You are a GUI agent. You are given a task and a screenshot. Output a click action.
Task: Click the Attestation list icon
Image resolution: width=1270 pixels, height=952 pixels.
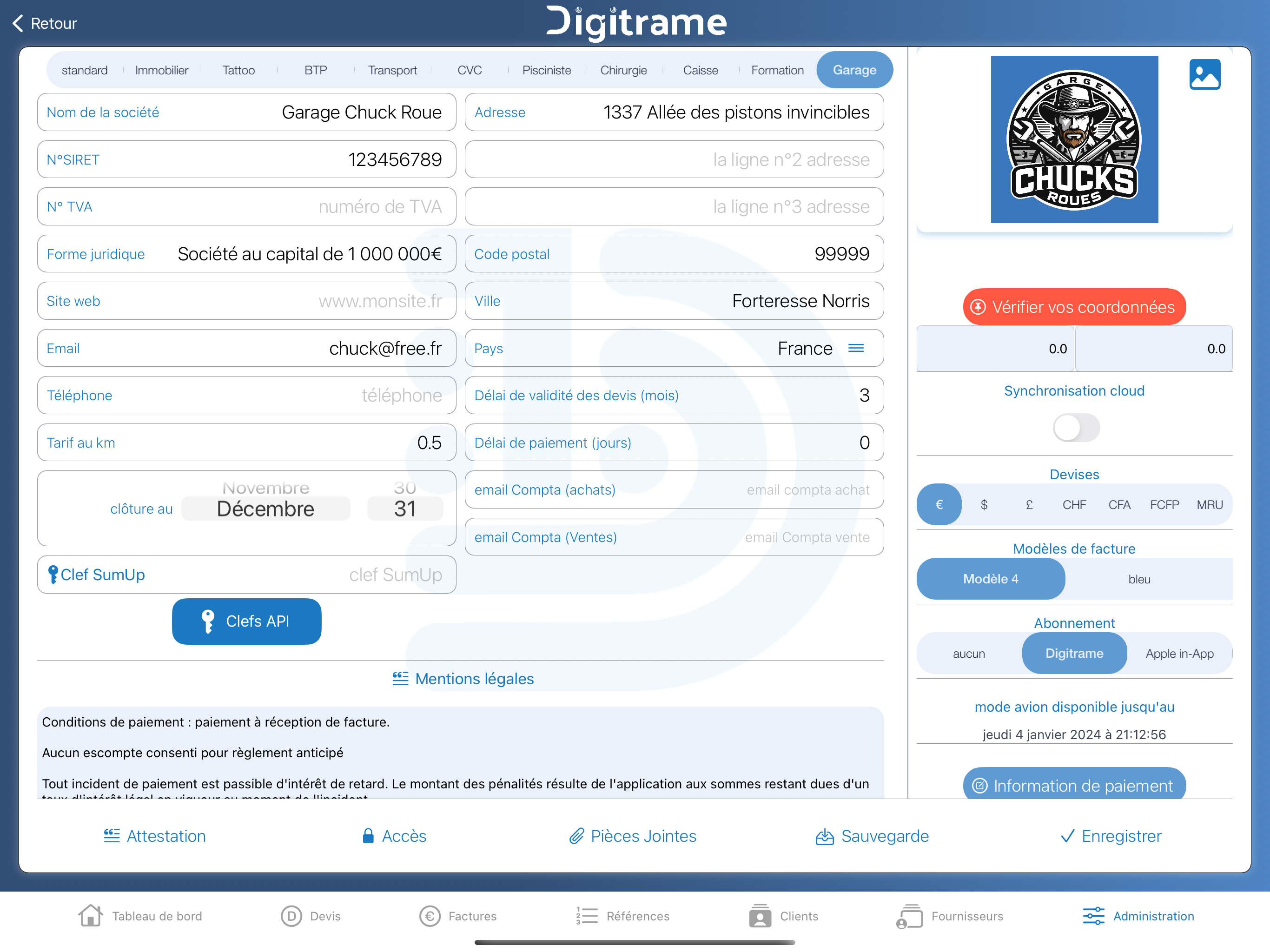[x=112, y=835]
